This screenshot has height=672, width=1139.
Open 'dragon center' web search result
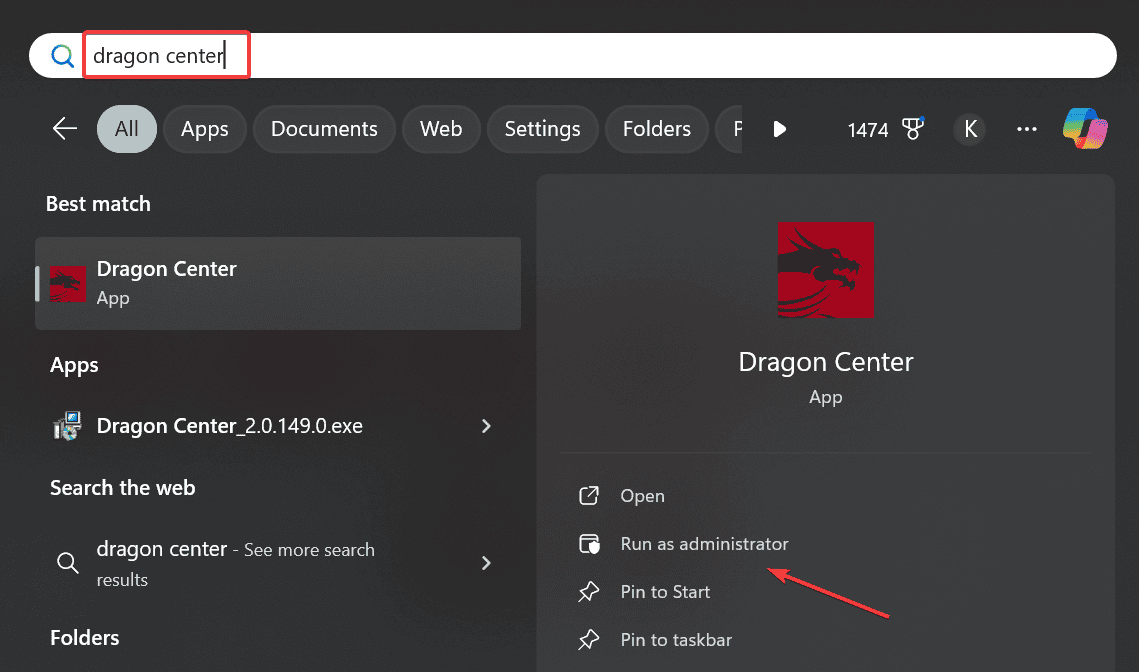pyautogui.click(x=278, y=563)
